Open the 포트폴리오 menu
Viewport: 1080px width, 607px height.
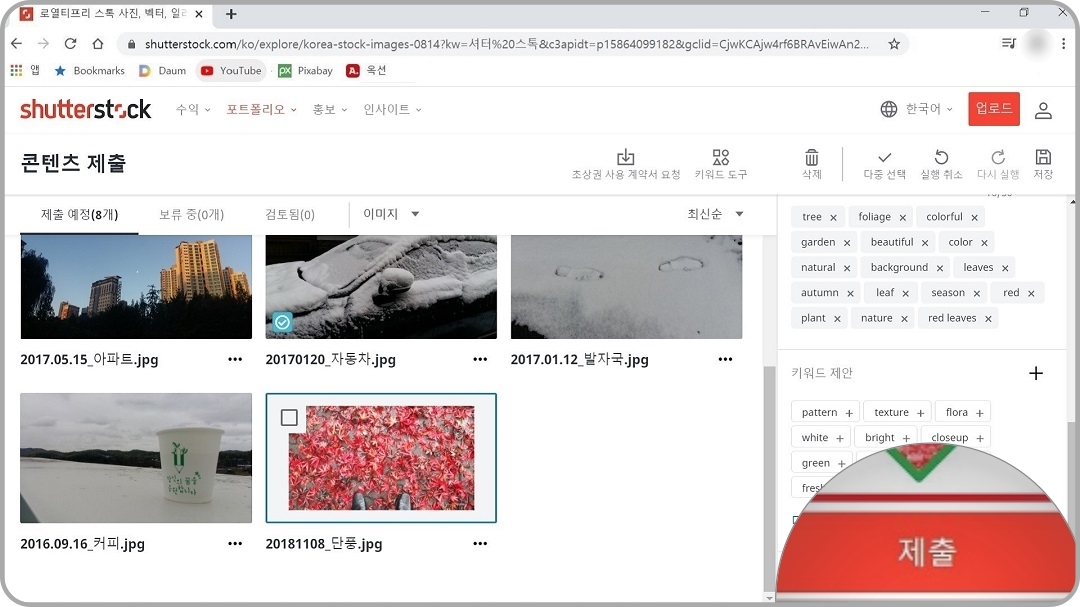click(x=257, y=110)
